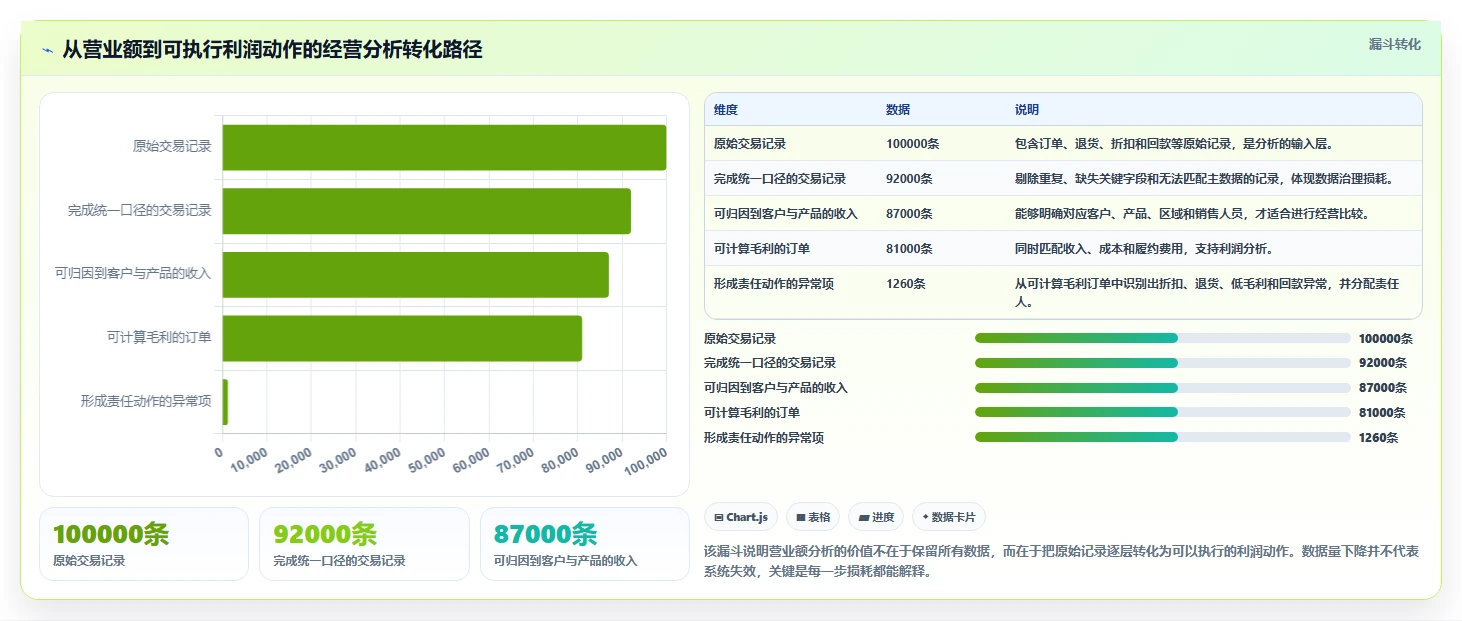This screenshot has height=621, width=1462.
Task: Click the 1260条 value in the table
Action: (906, 284)
